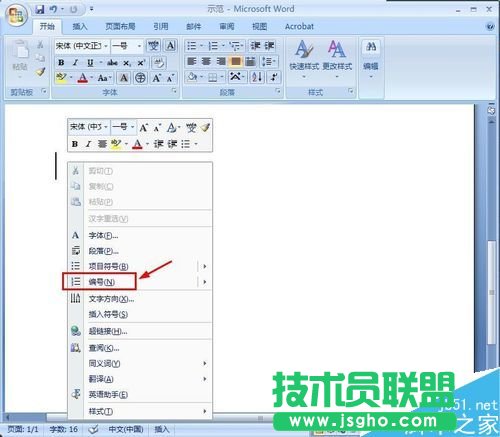Toggle superscript x² in ribbon
This screenshot has width=500, height=437.
point(141,63)
